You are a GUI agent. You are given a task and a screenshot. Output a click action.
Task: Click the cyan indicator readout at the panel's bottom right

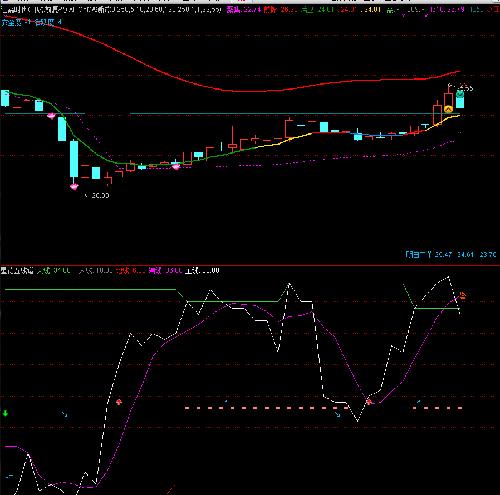451,255
